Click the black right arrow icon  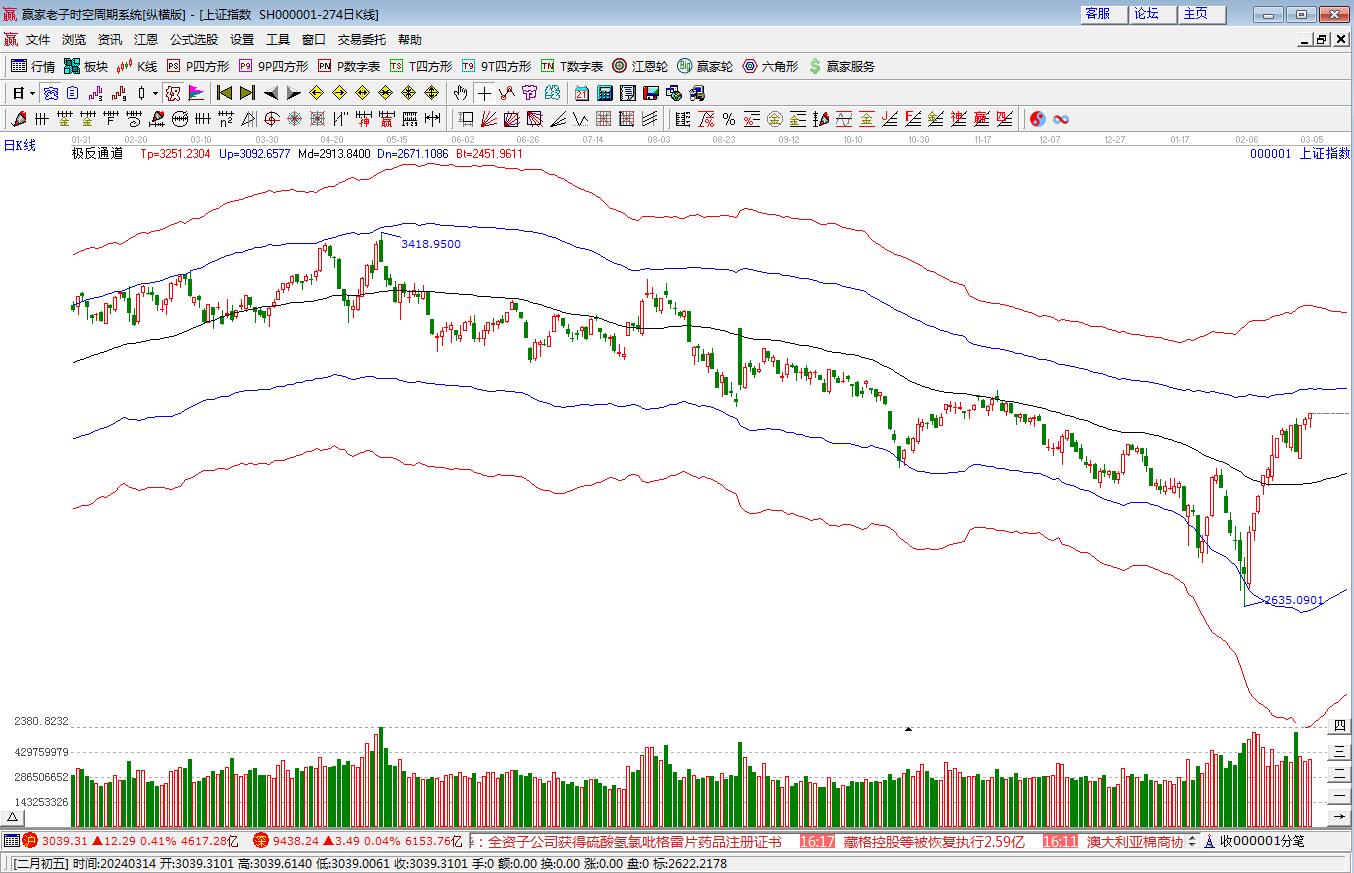[293, 93]
